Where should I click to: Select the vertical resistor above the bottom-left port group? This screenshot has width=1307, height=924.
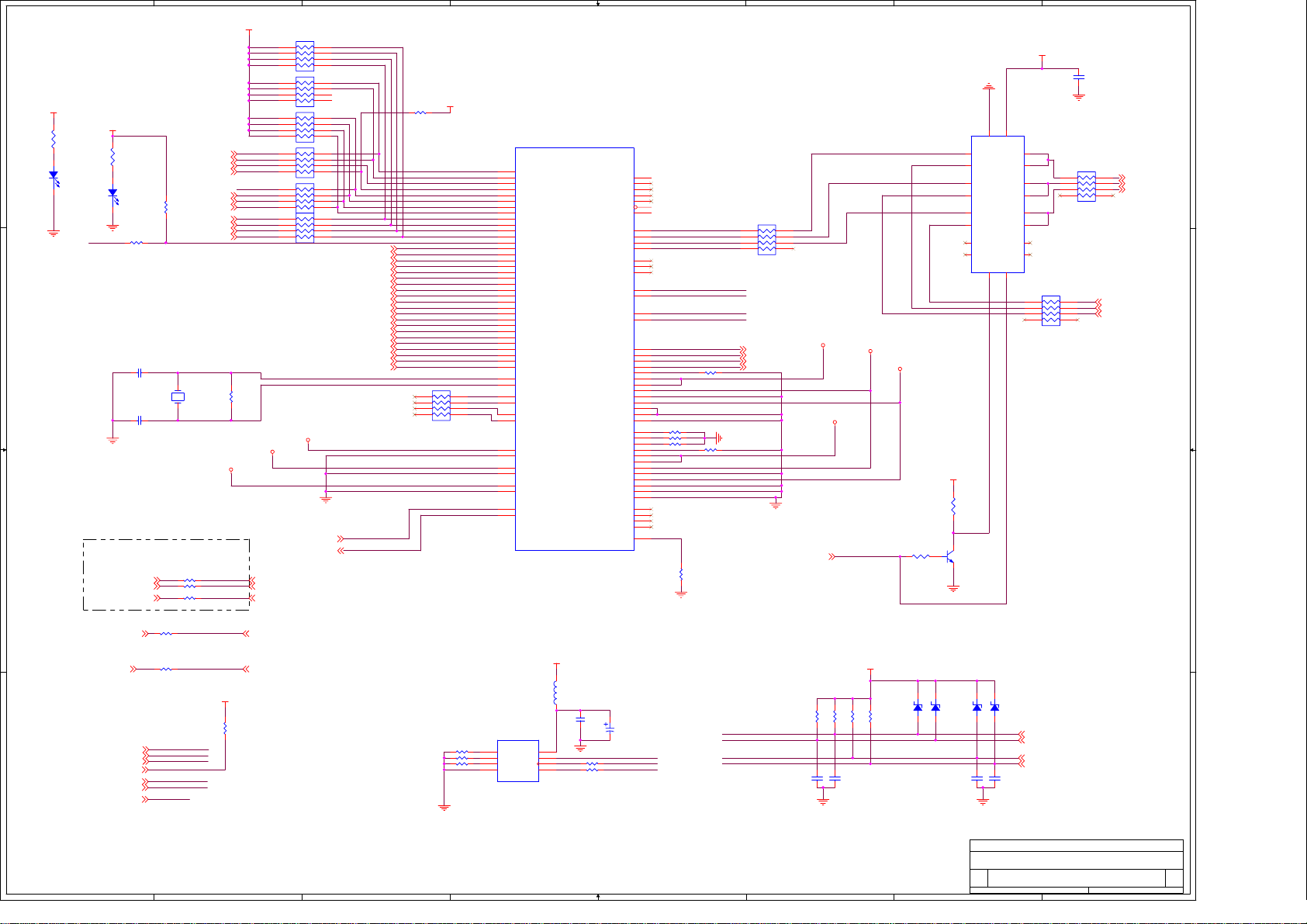click(x=225, y=728)
